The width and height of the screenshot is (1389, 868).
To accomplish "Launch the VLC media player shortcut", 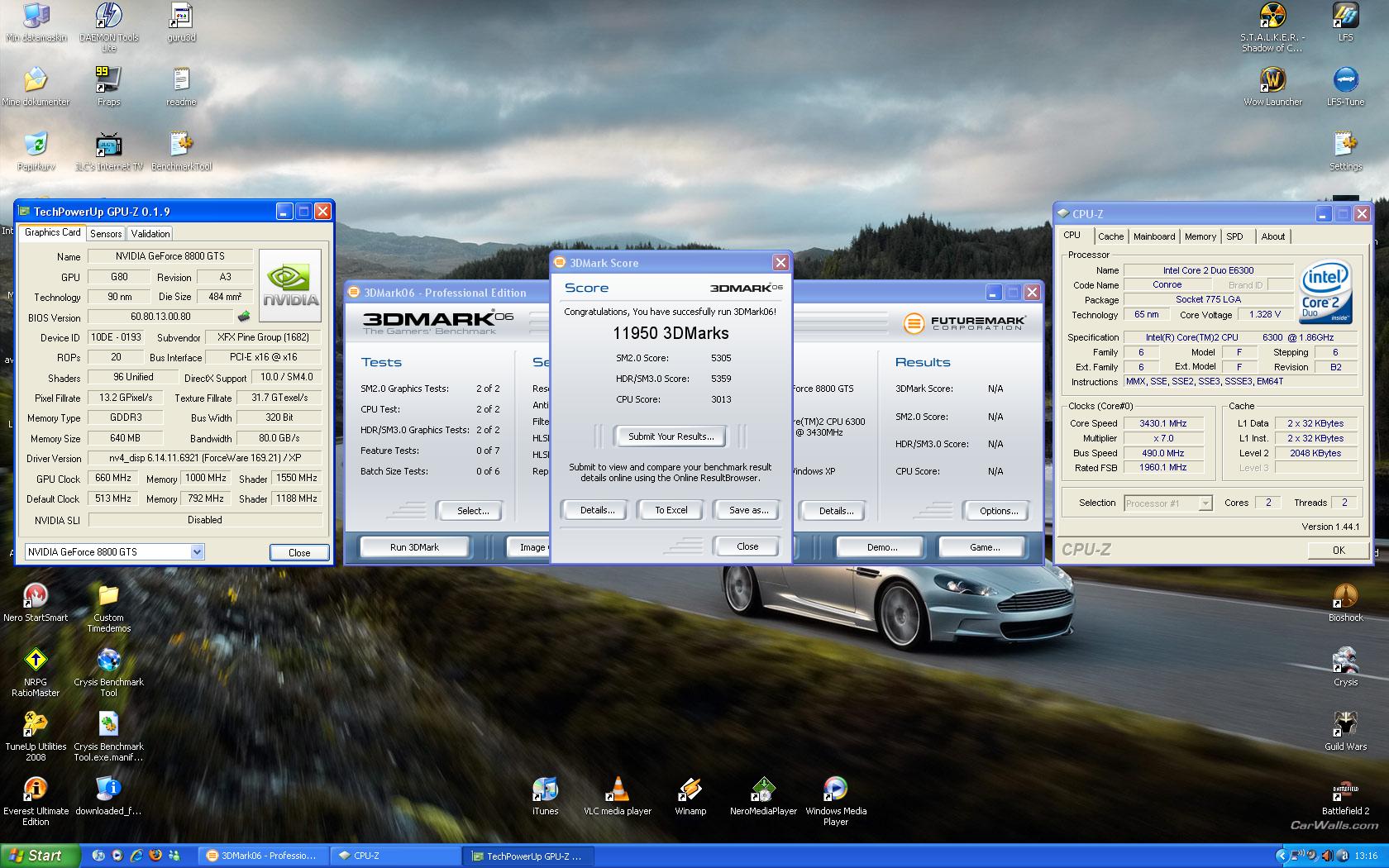I will coord(618,796).
